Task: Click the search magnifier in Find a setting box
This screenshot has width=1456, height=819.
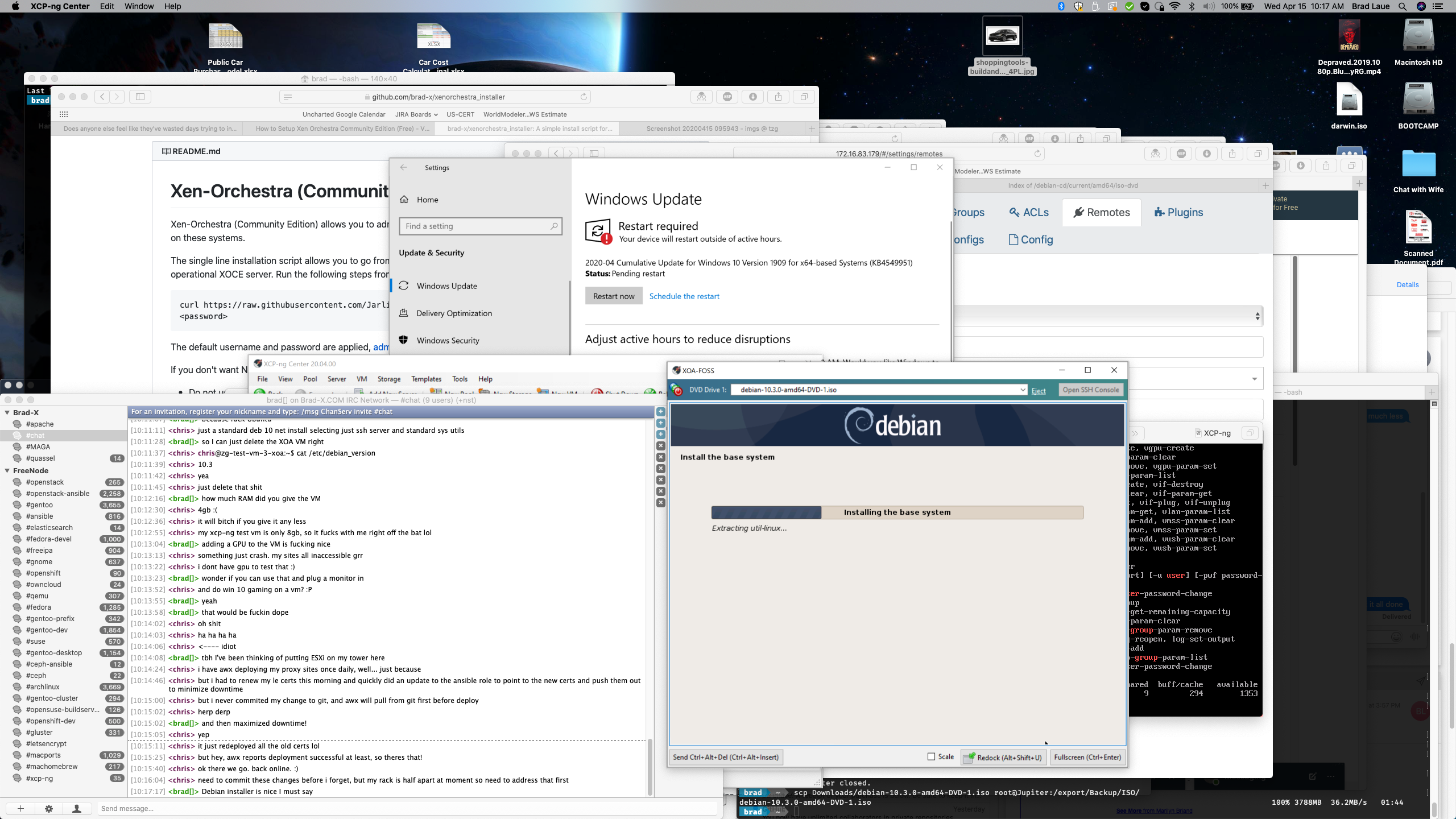Action: coord(554,226)
